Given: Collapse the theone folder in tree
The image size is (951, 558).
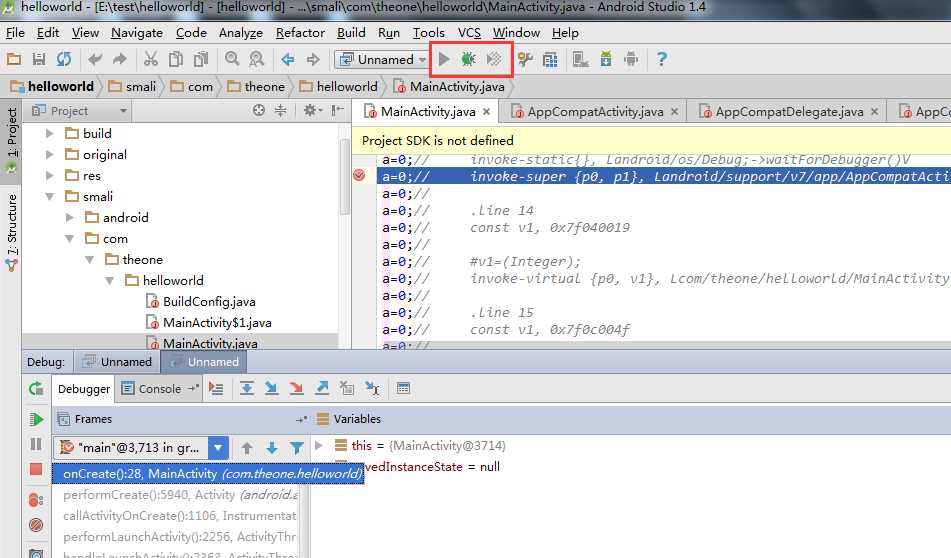Looking at the screenshot, I should click(x=90, y=260).
